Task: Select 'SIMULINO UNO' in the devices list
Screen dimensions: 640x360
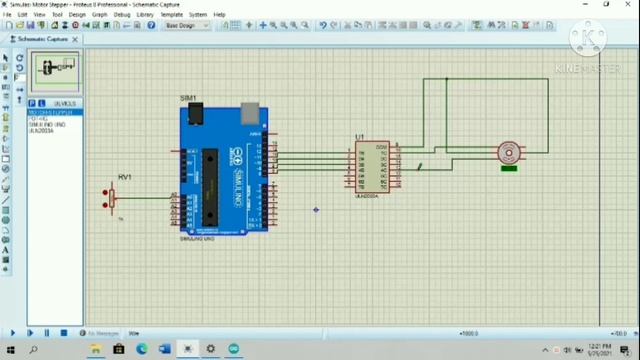Action: [47, 124]
